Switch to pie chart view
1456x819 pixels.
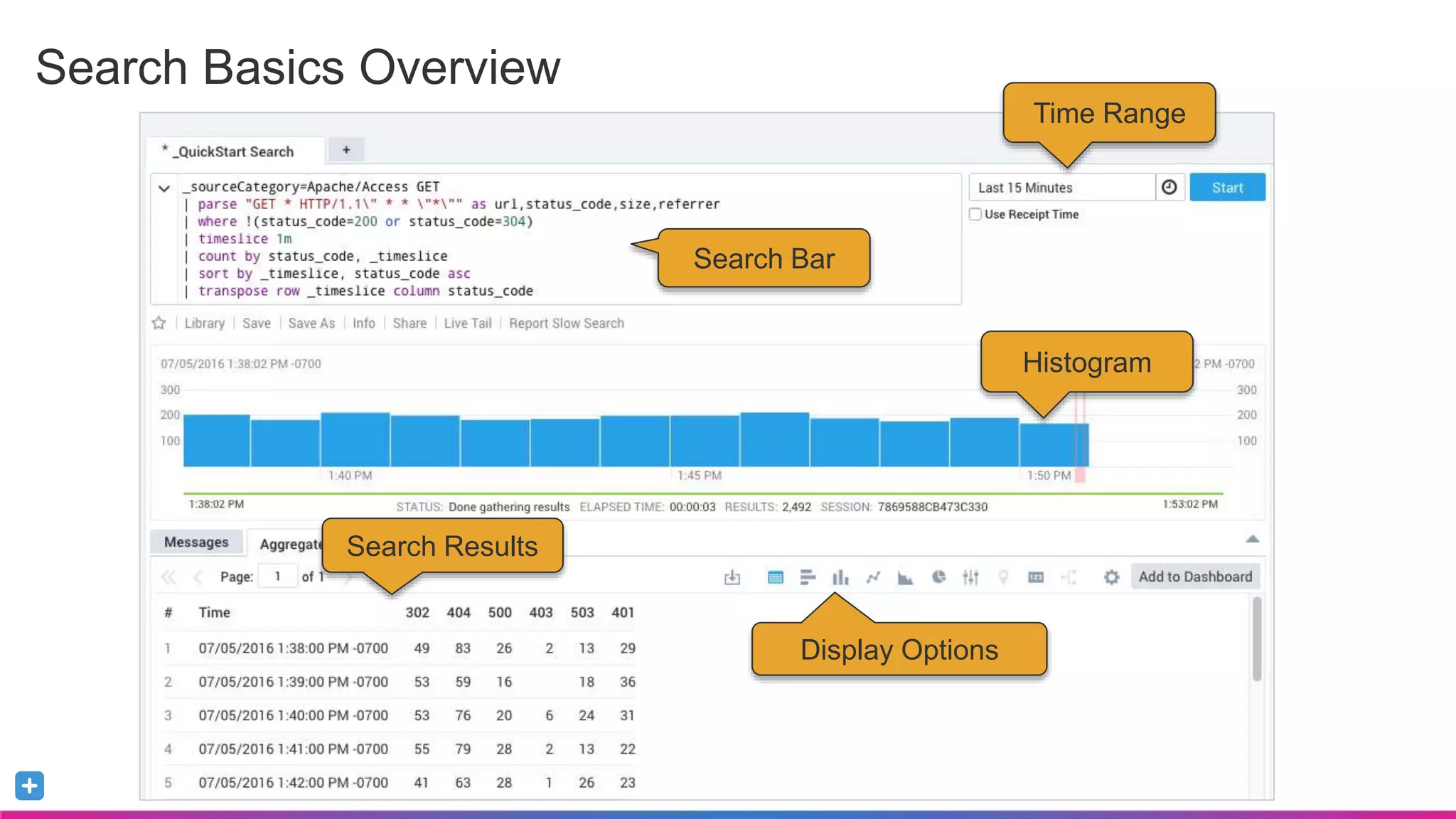pos(939,577)
